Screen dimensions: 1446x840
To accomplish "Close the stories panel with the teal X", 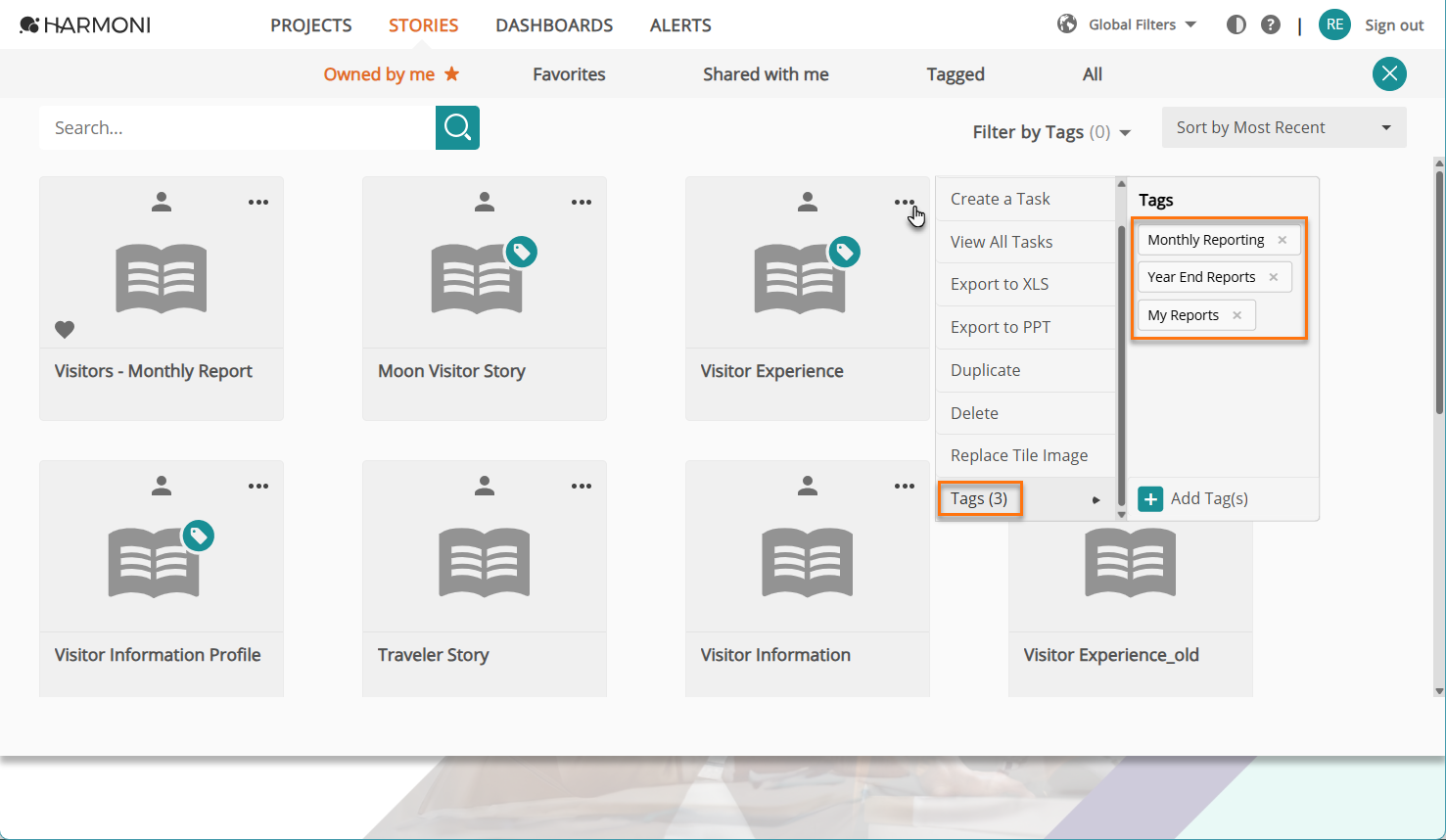I will [1389, 74].
